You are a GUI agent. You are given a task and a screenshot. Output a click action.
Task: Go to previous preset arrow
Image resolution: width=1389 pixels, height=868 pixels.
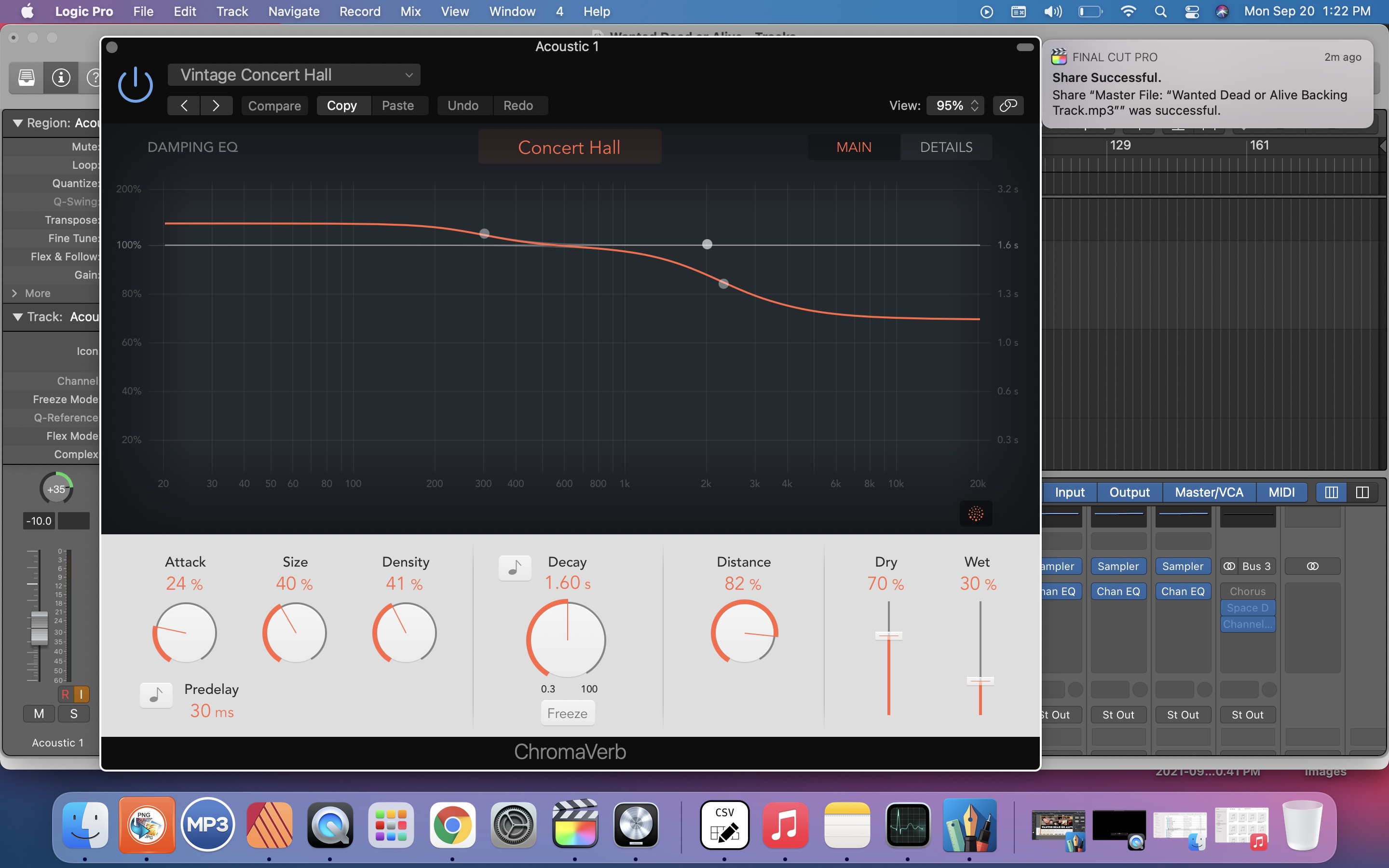(184, 106)
